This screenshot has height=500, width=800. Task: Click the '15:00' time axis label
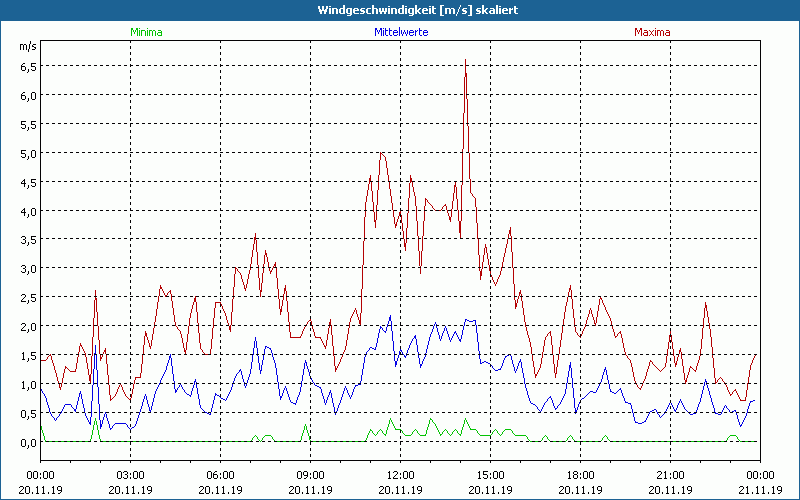[490, 476]
